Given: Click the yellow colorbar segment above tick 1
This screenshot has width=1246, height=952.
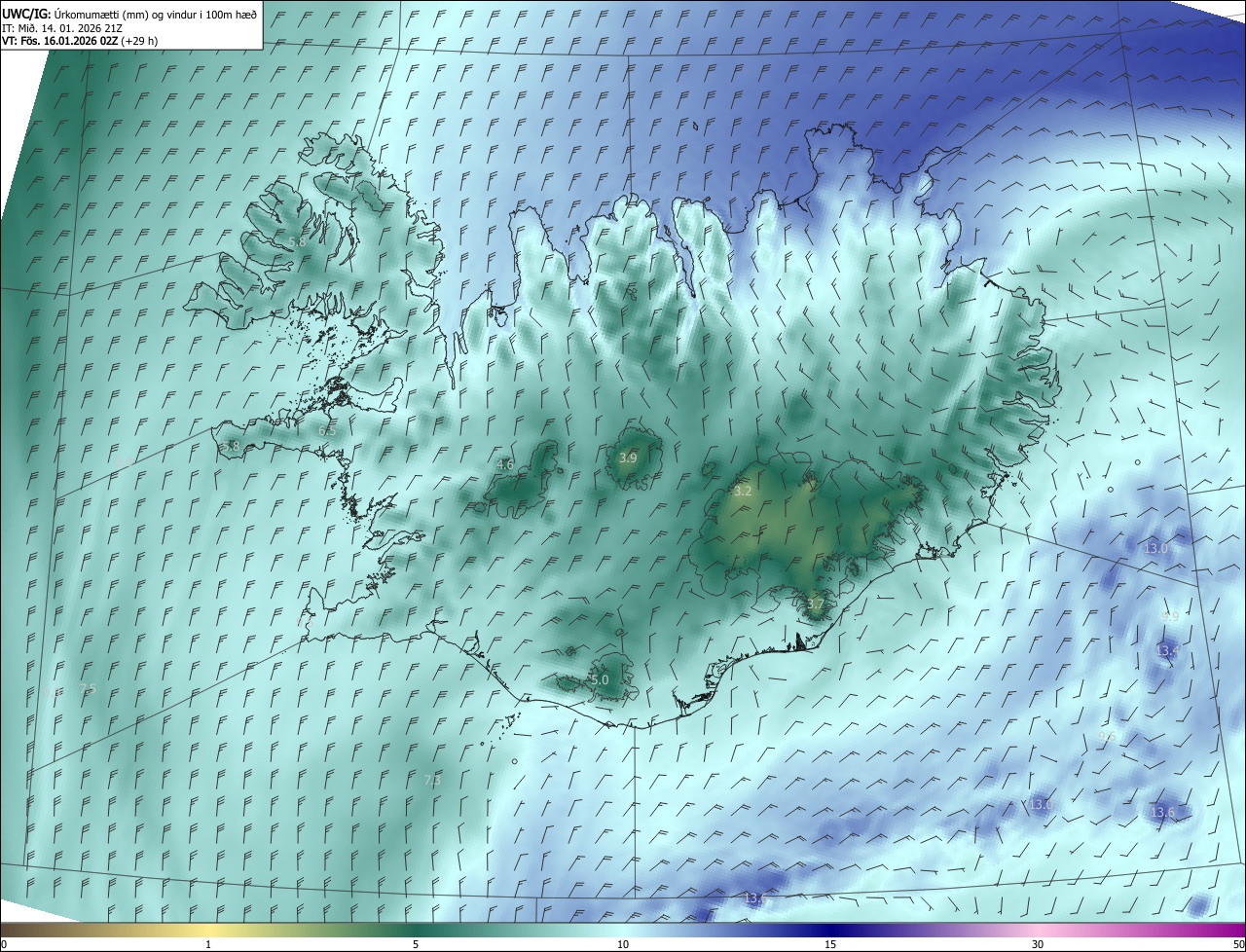Looking at the screenshot, I should point(208,930).
